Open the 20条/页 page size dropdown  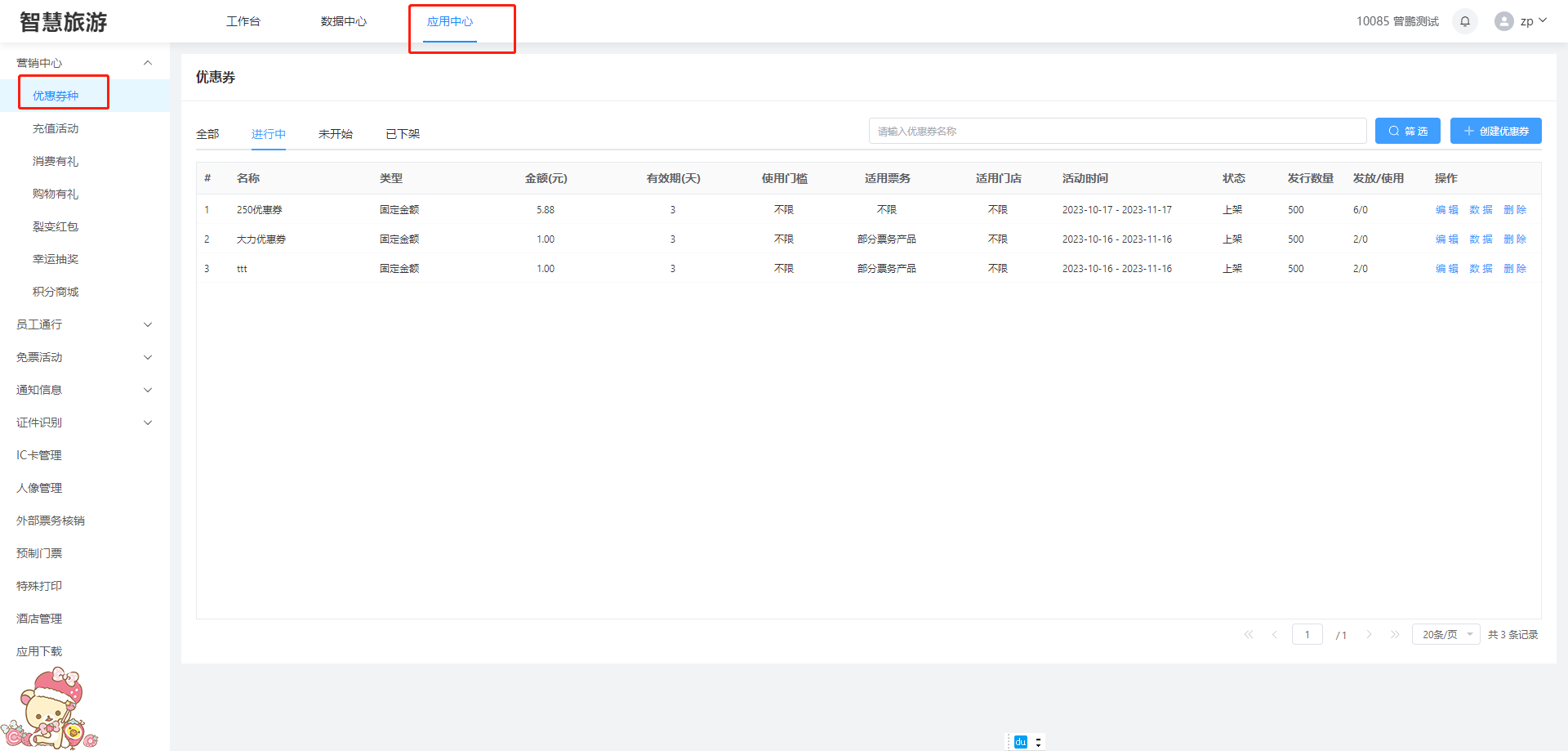coord(1445,634)
